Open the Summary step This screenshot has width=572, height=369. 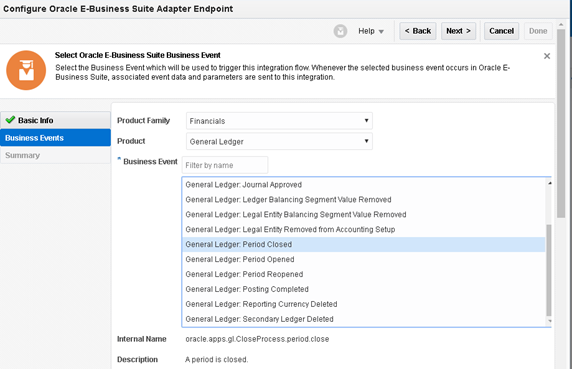(x=55, y=155)
